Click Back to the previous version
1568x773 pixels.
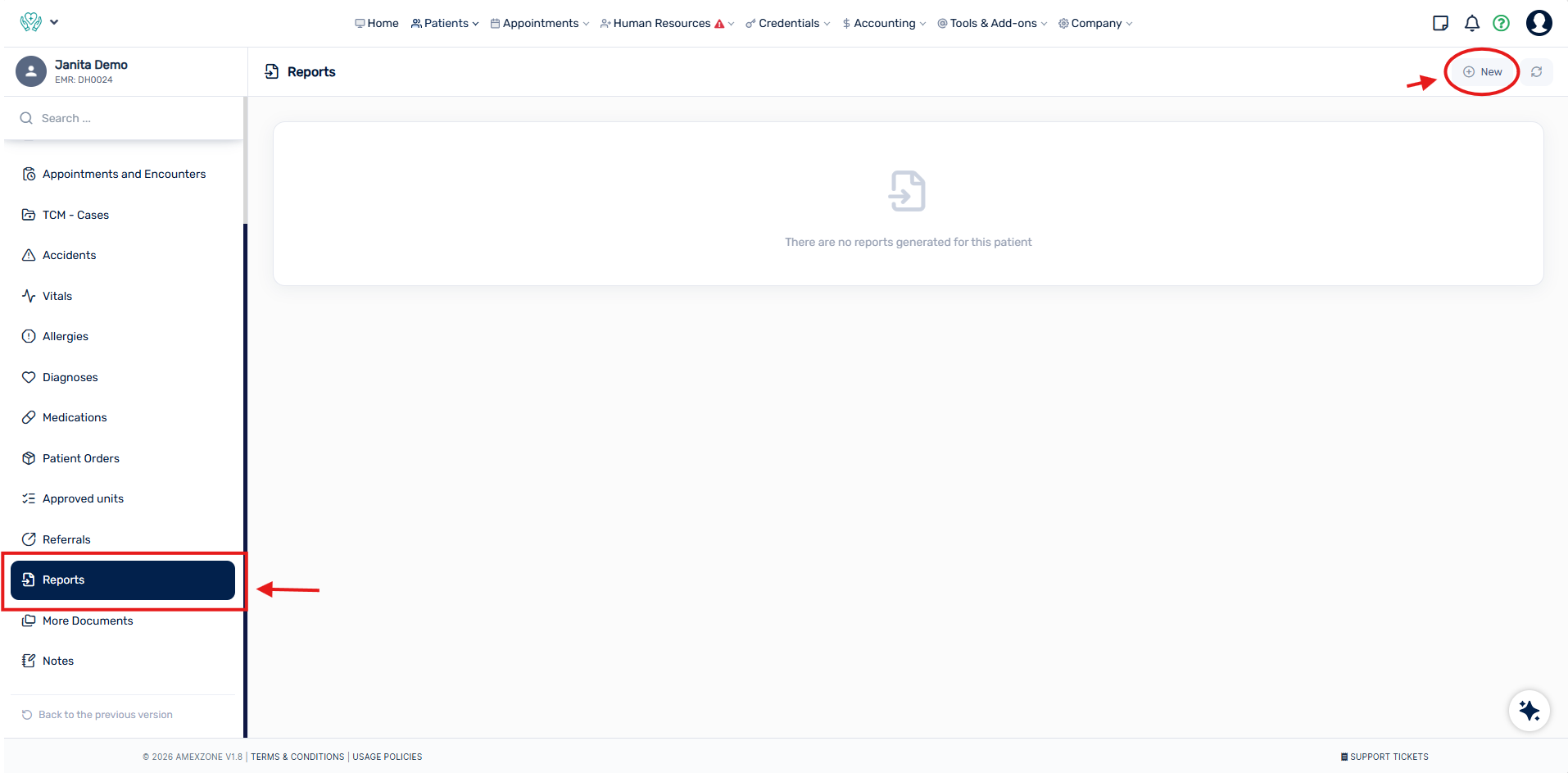click(x=97, y=715)
